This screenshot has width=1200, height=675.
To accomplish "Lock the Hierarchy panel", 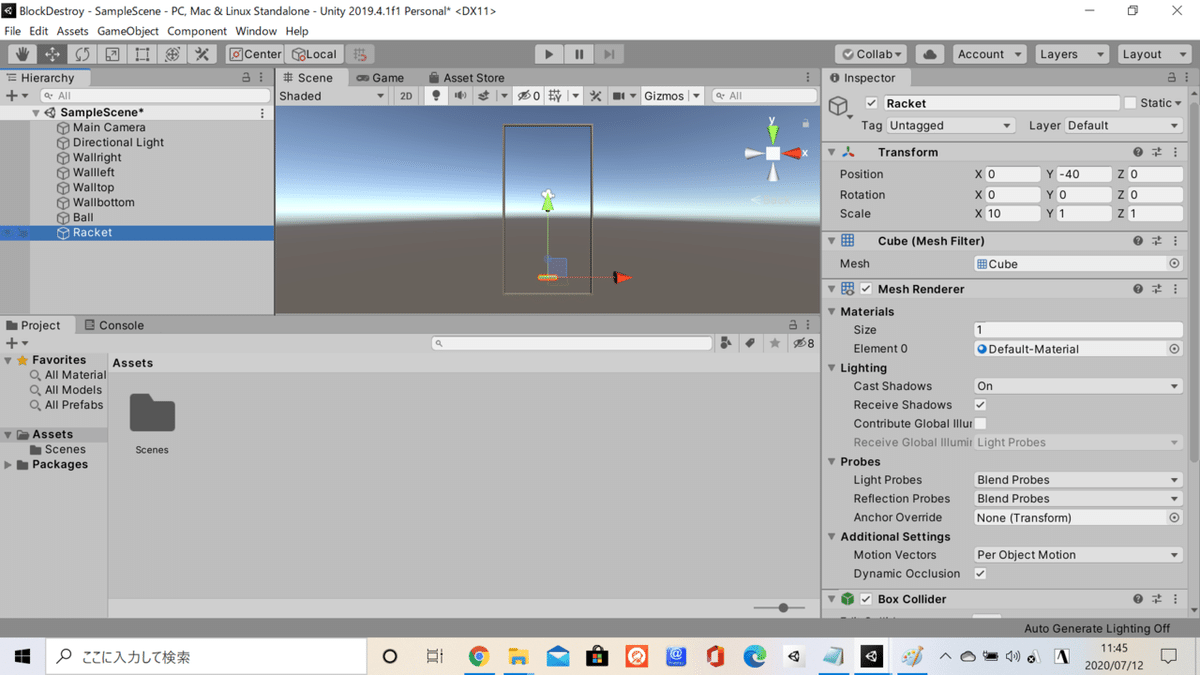I will pos(247,77).
